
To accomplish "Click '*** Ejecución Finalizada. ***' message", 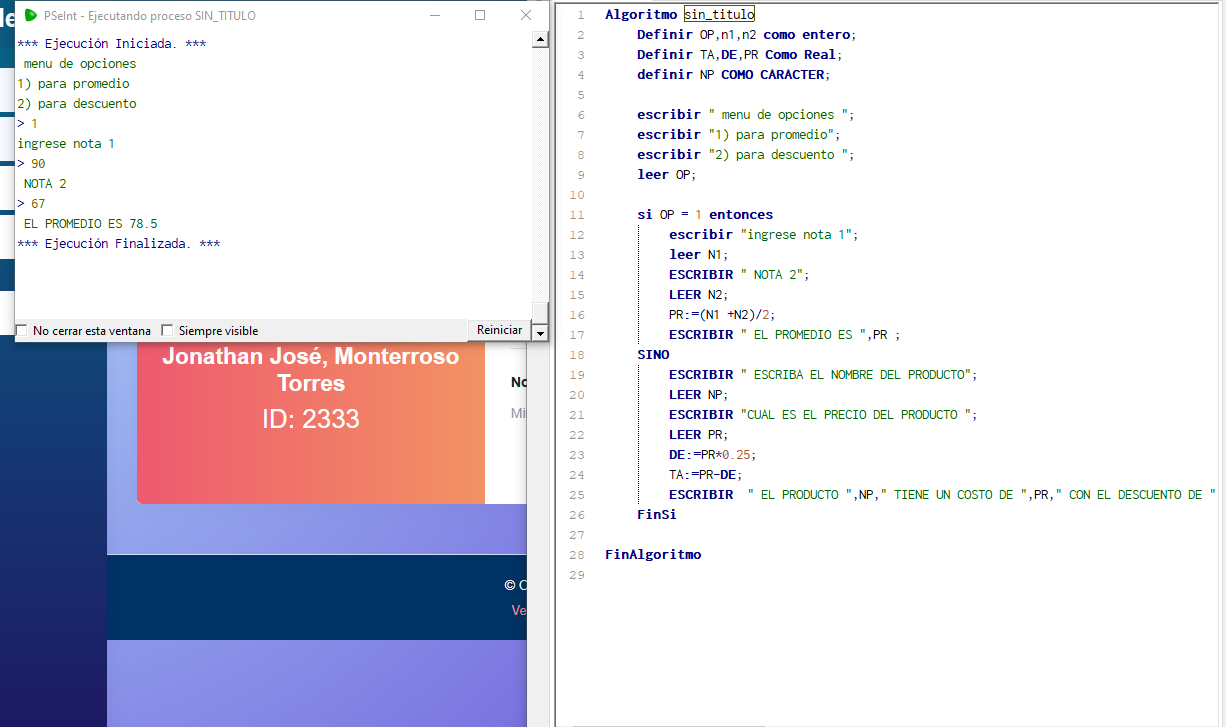I will pos(119,244).
